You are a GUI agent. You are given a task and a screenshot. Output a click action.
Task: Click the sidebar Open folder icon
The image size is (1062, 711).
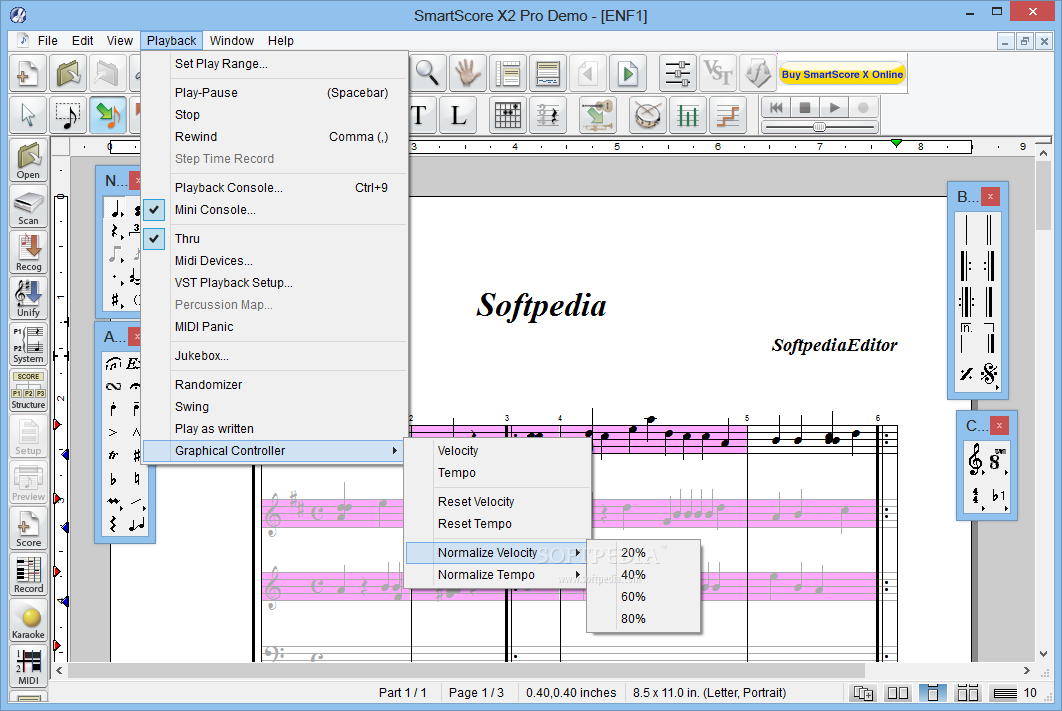(28, 162)
